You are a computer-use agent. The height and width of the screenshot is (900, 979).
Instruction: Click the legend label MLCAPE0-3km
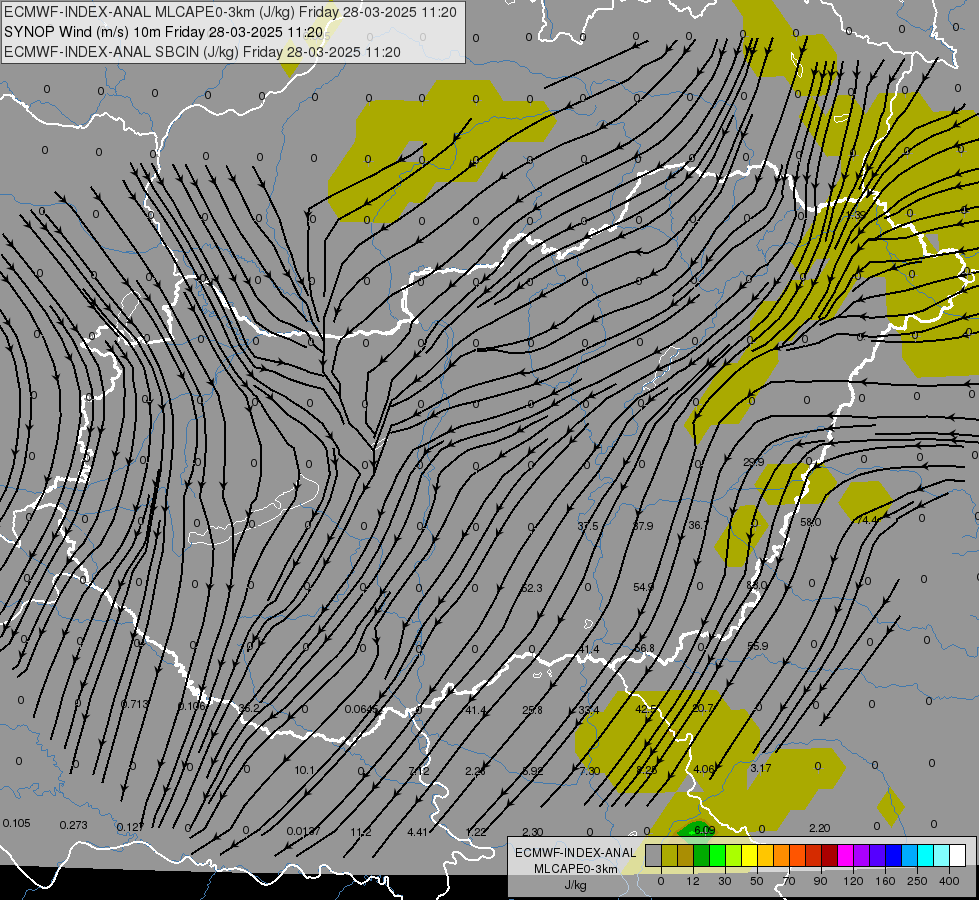point(575,869)
